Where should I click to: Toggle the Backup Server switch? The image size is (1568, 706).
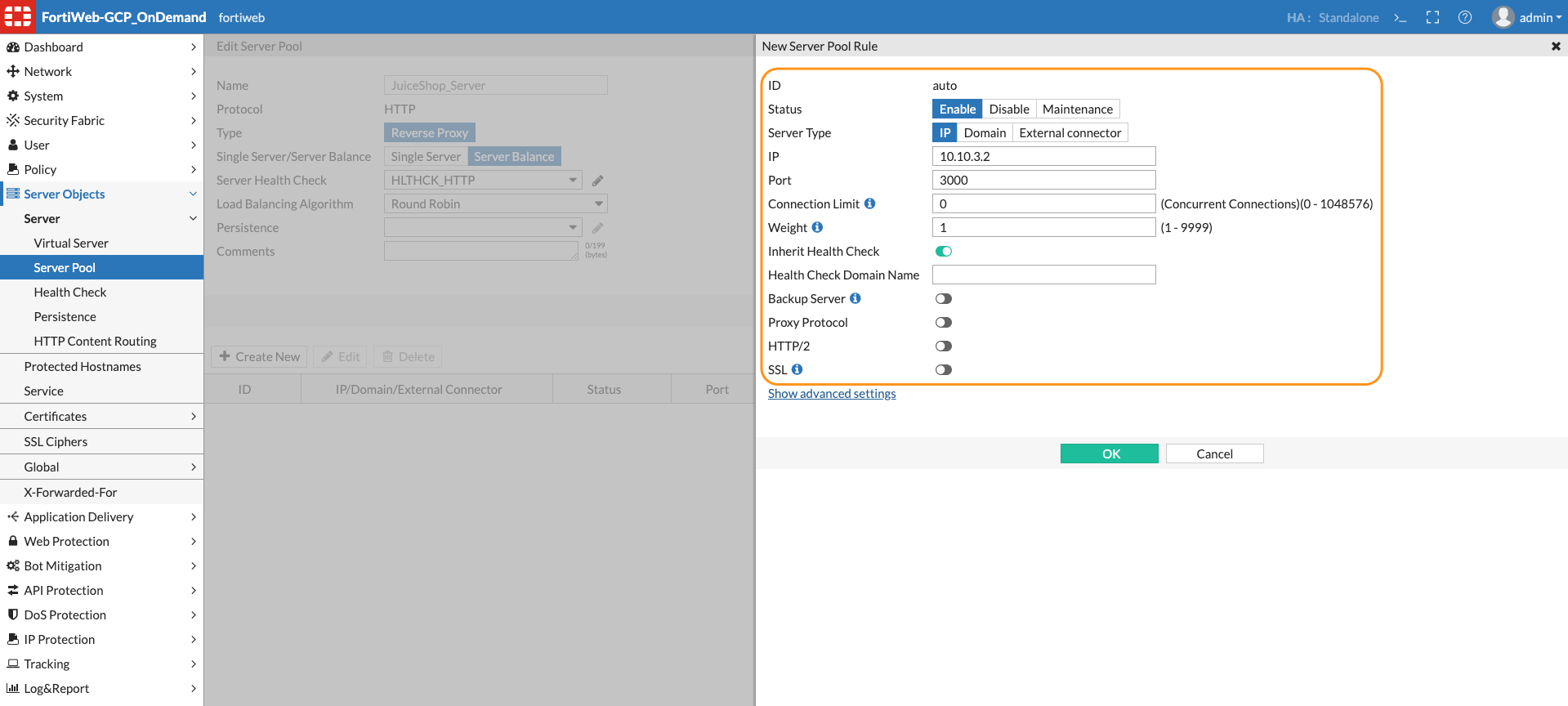[x=944, y=299]
